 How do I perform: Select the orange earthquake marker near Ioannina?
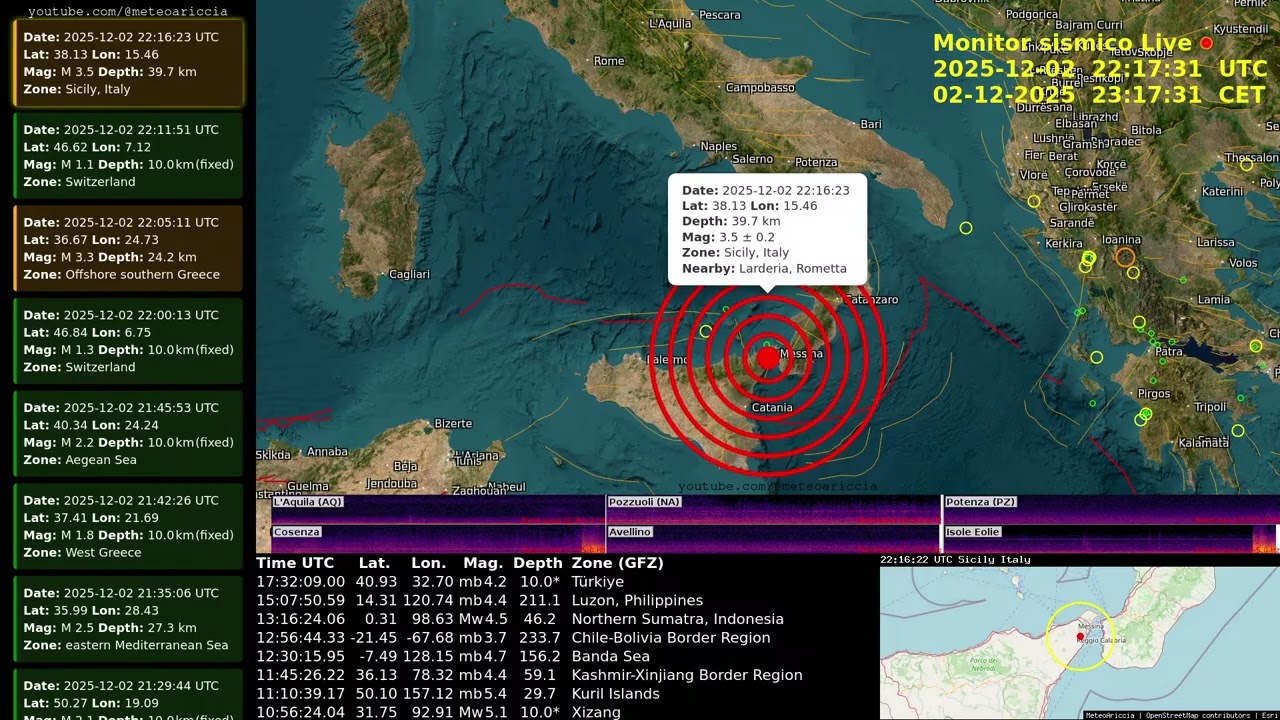[1125, 258]
